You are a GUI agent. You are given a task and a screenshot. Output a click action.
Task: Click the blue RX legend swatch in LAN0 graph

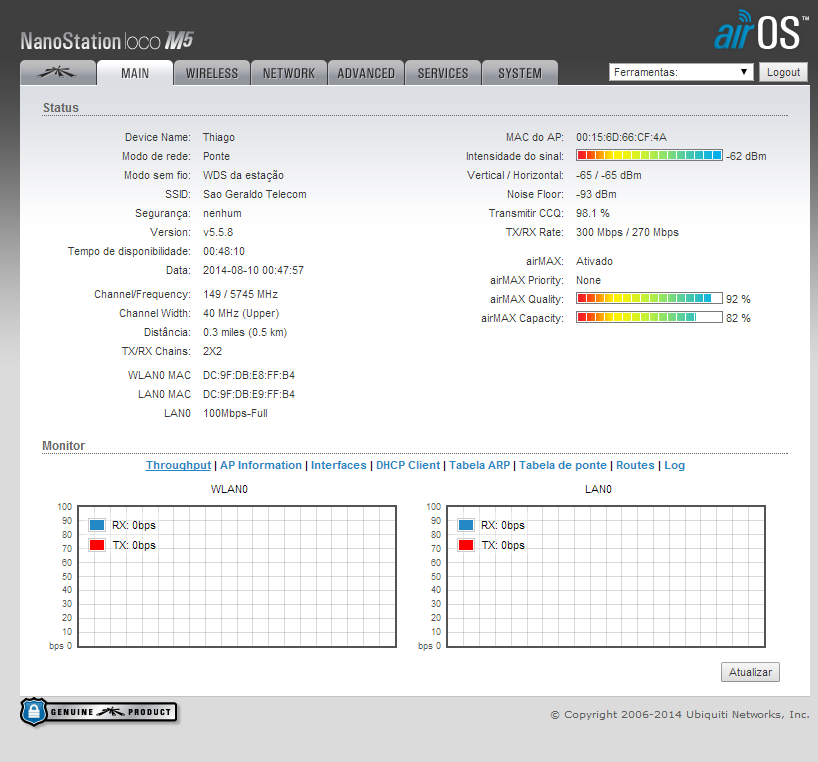pos(466,525)
